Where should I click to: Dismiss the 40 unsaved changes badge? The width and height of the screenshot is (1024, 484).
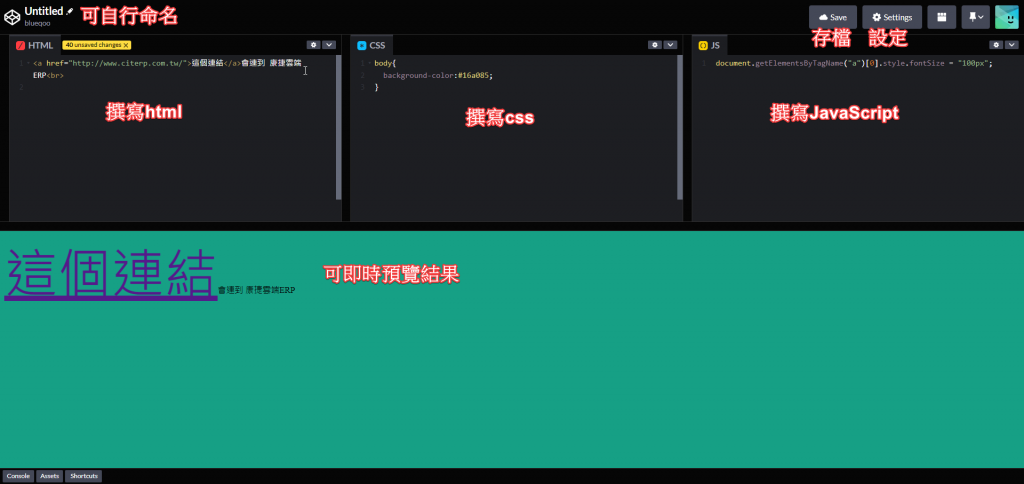pyautogui.click(x=126, y=45)
